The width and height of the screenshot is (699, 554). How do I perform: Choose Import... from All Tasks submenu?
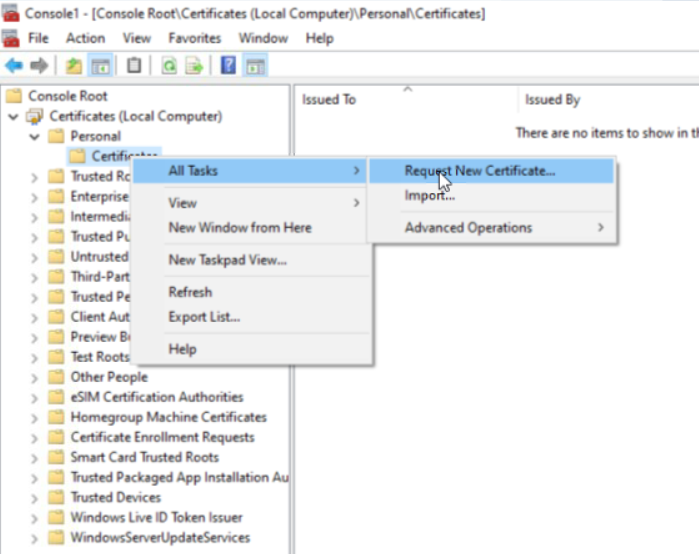(x=491, y=195)
